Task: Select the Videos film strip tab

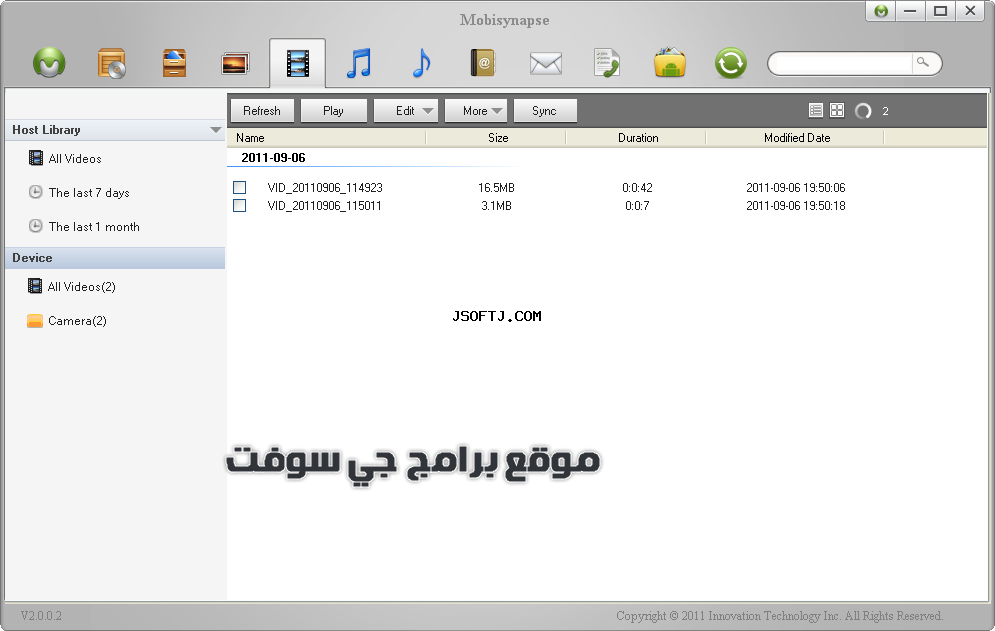Action: pos(298,63)
